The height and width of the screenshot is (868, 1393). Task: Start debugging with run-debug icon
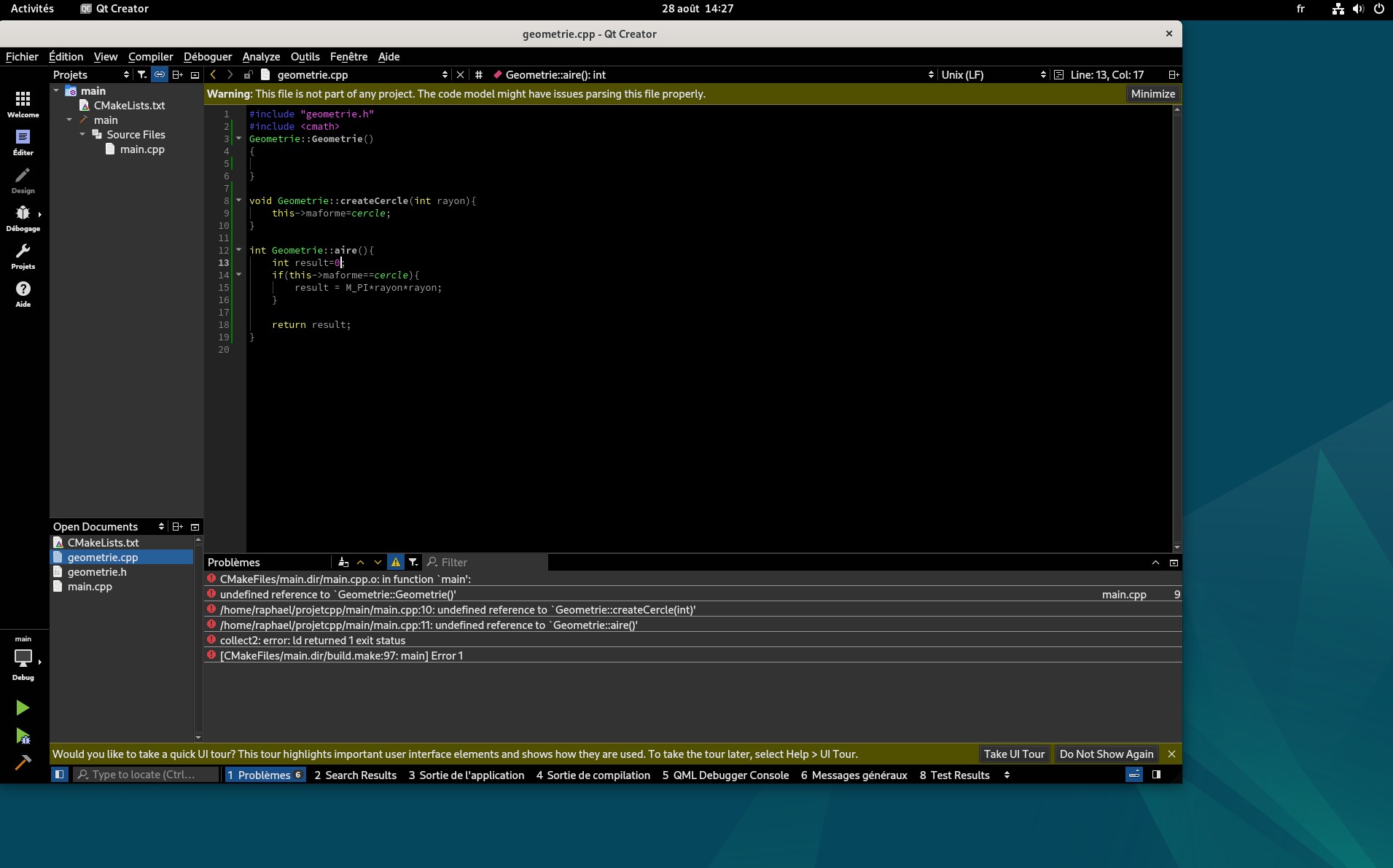(23, 736)
